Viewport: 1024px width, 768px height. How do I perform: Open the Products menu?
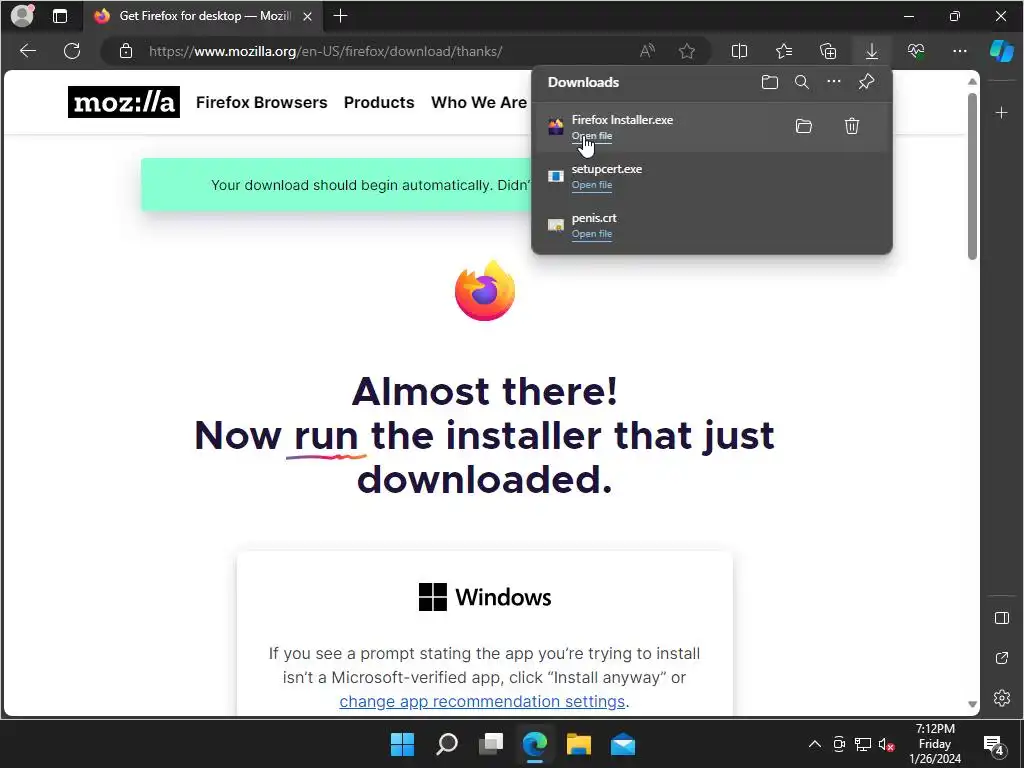[x=379, y=103]
